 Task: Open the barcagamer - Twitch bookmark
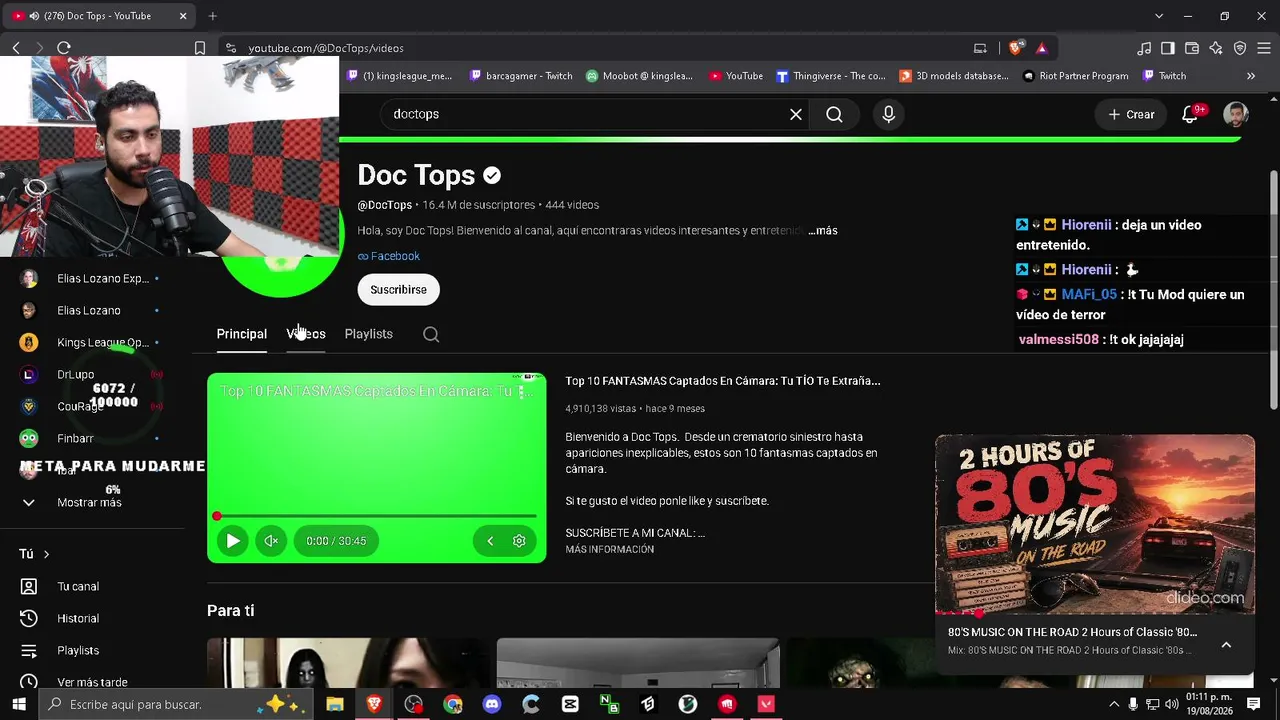tap(521, 76)
